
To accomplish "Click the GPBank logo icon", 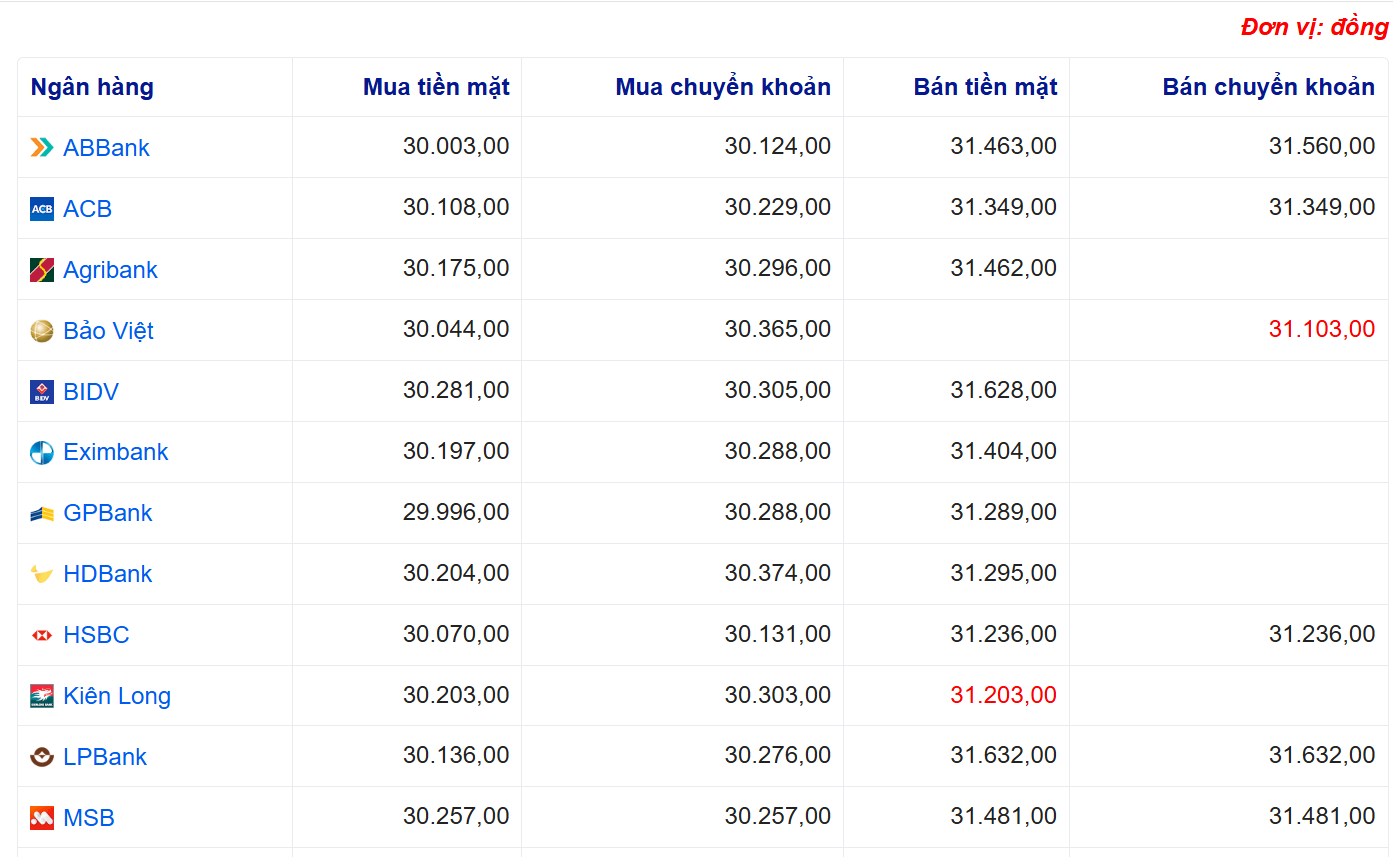I will (42, 514).
